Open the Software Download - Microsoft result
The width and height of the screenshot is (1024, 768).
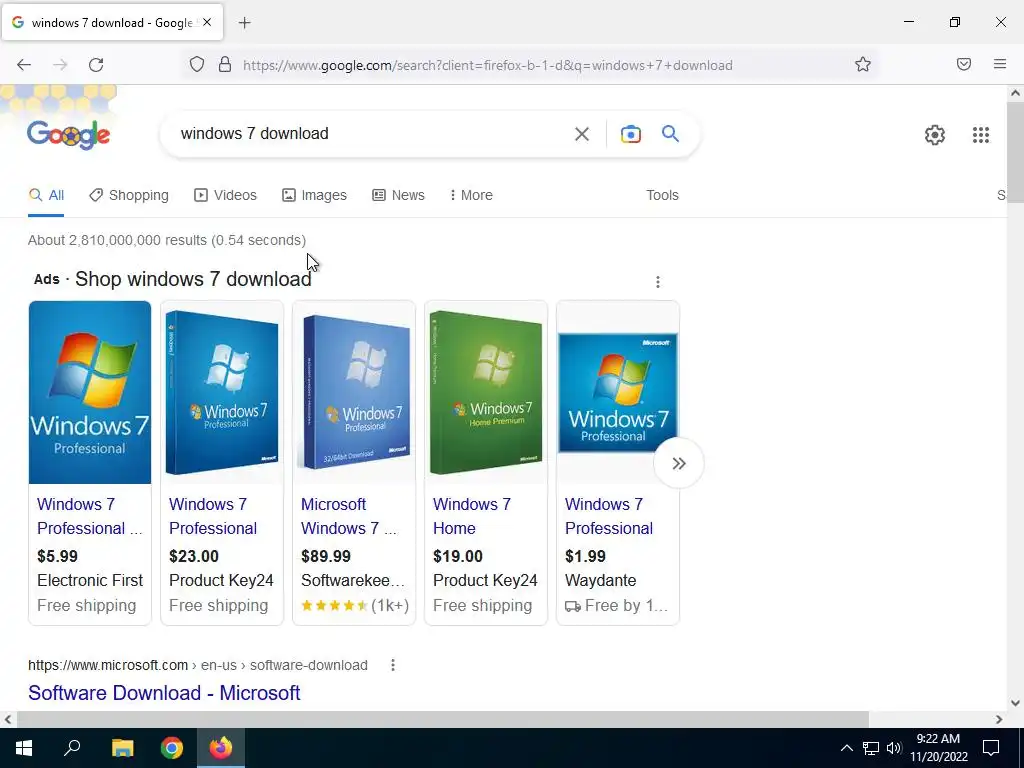point(164,692)
